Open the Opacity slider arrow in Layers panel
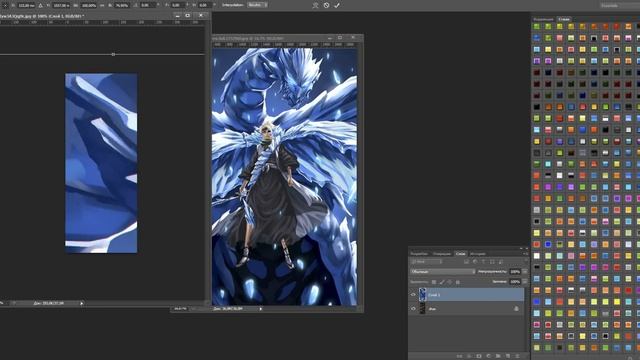 (525, 271)
